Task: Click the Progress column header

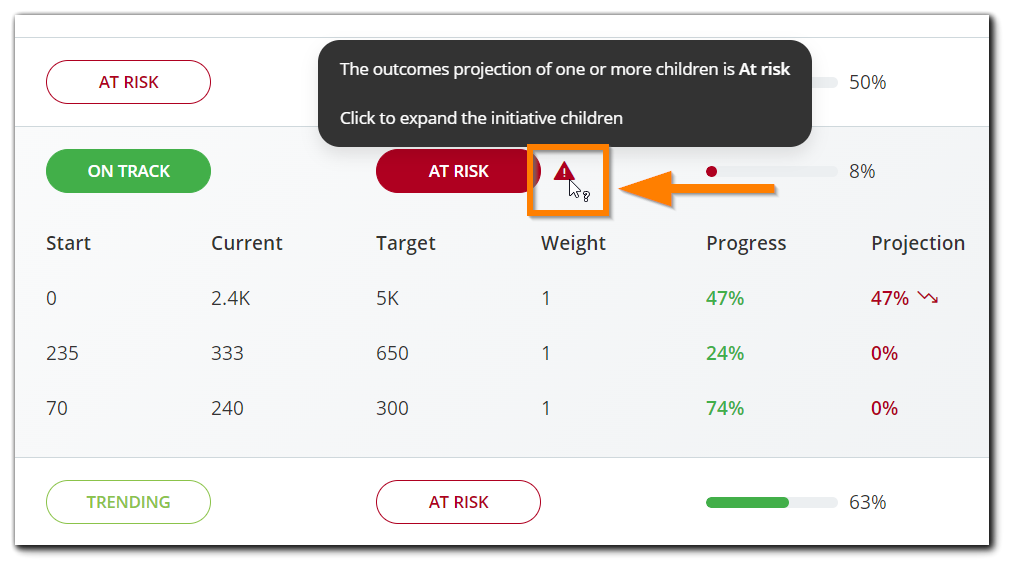Action: pyautogui.click(x=746, y=243)
